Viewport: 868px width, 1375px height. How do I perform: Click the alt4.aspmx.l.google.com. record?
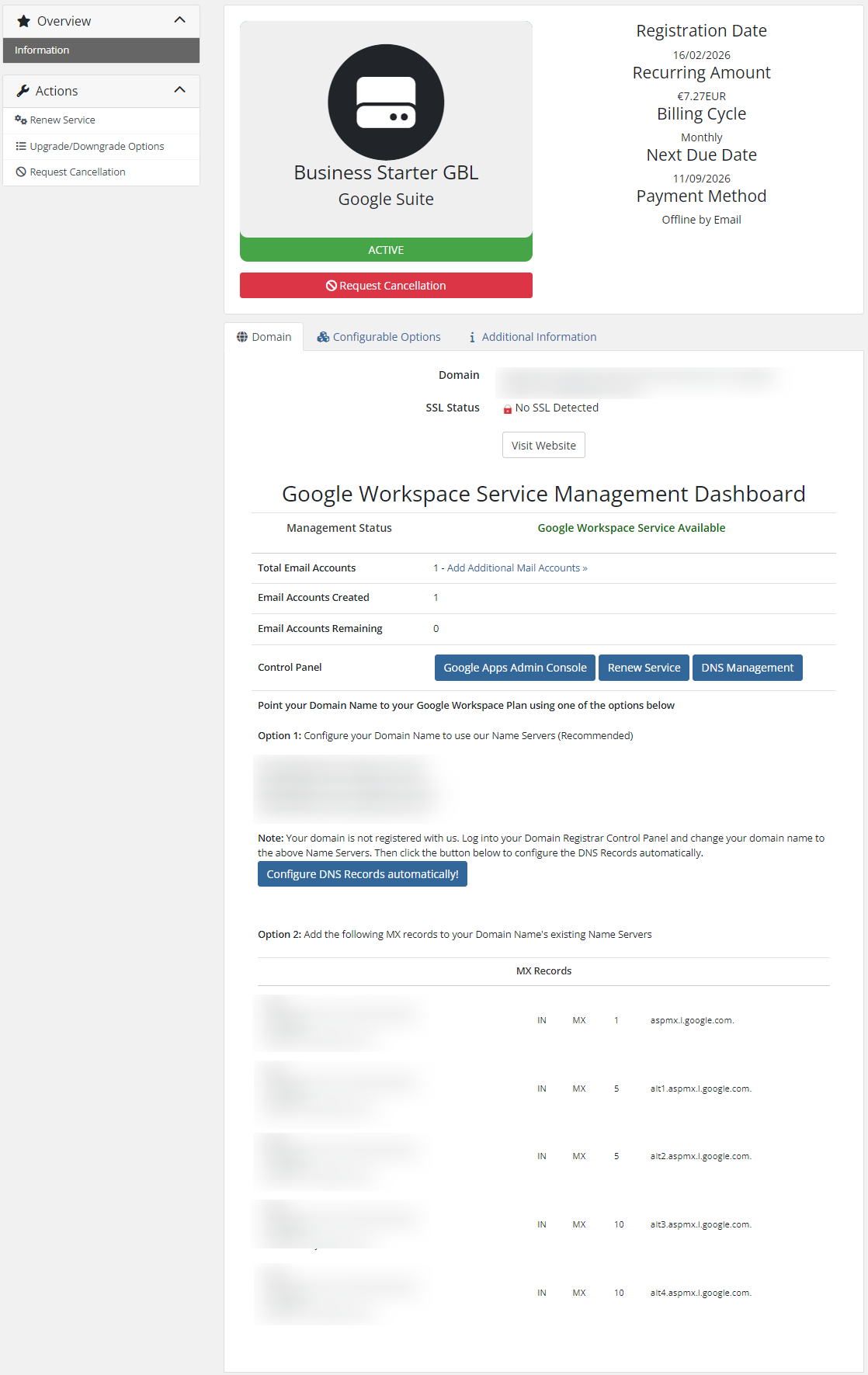[700, 1293]
